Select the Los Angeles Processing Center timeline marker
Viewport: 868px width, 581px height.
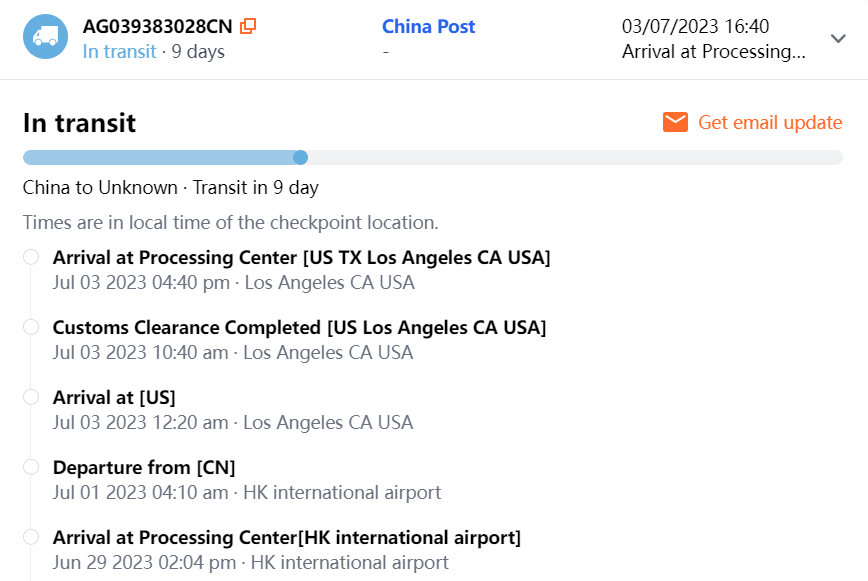(31, 258)
